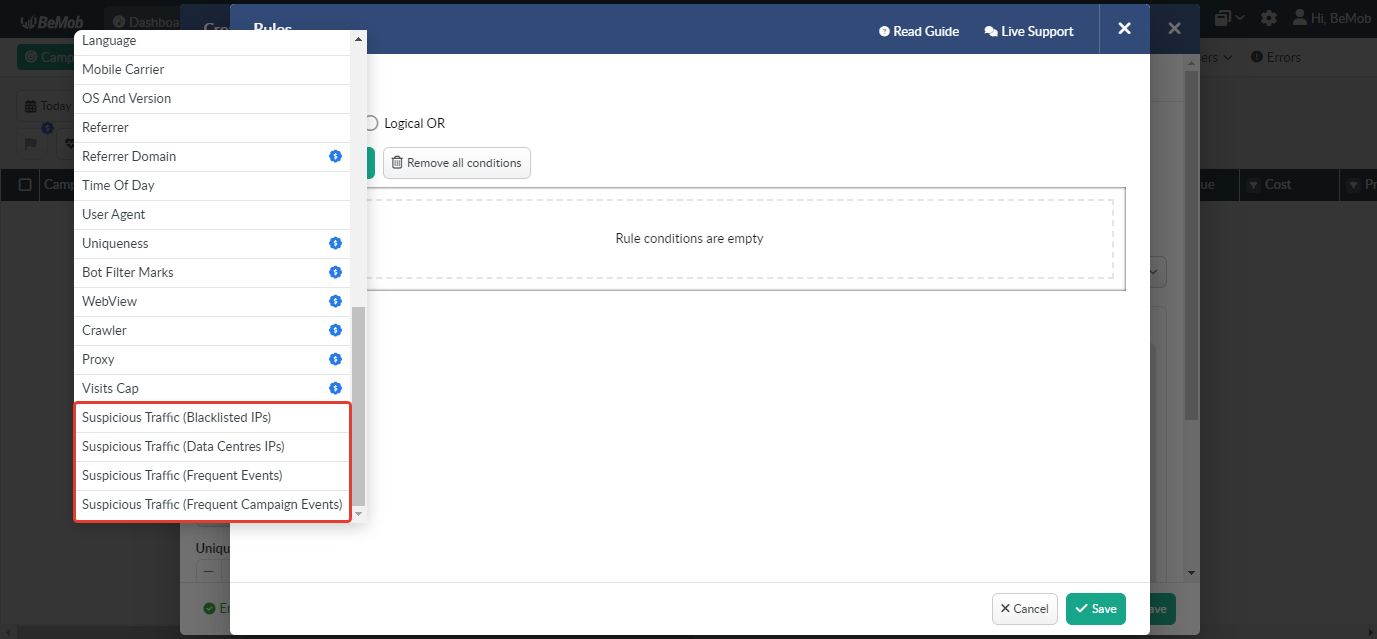The image size is (1377, 639).
Task: Pick Suspicious Traffic (Frequent Campaign Events)
Action: click(212, 505)
